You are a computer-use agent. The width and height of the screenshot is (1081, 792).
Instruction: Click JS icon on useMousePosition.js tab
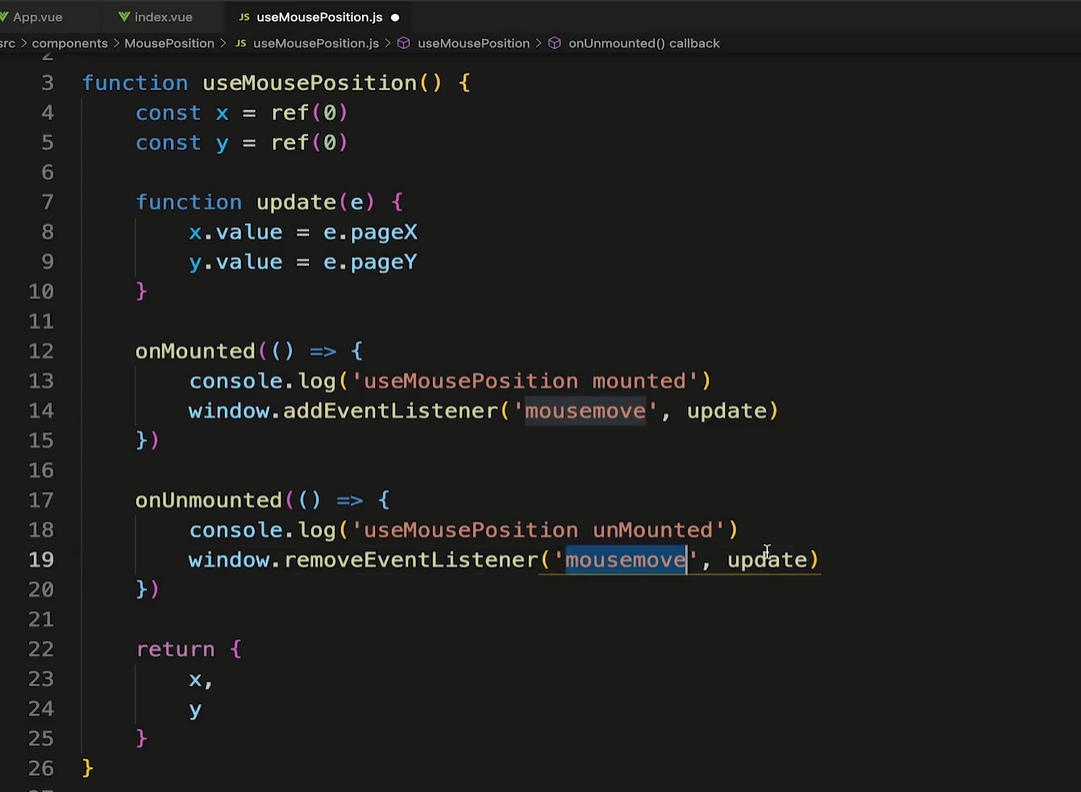pyautogui.click(x=244, y=17)
